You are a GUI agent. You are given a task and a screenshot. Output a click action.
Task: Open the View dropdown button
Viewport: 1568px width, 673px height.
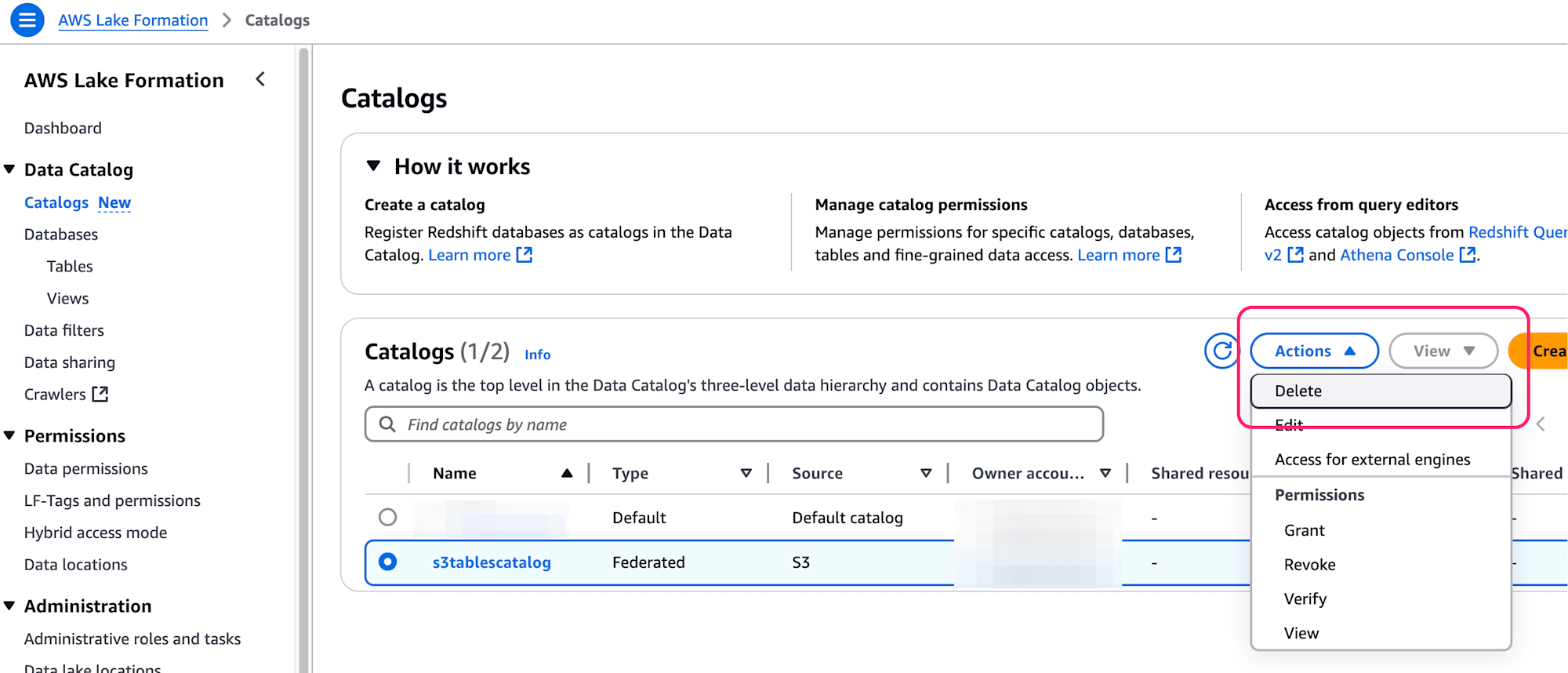coord(1443,351)
